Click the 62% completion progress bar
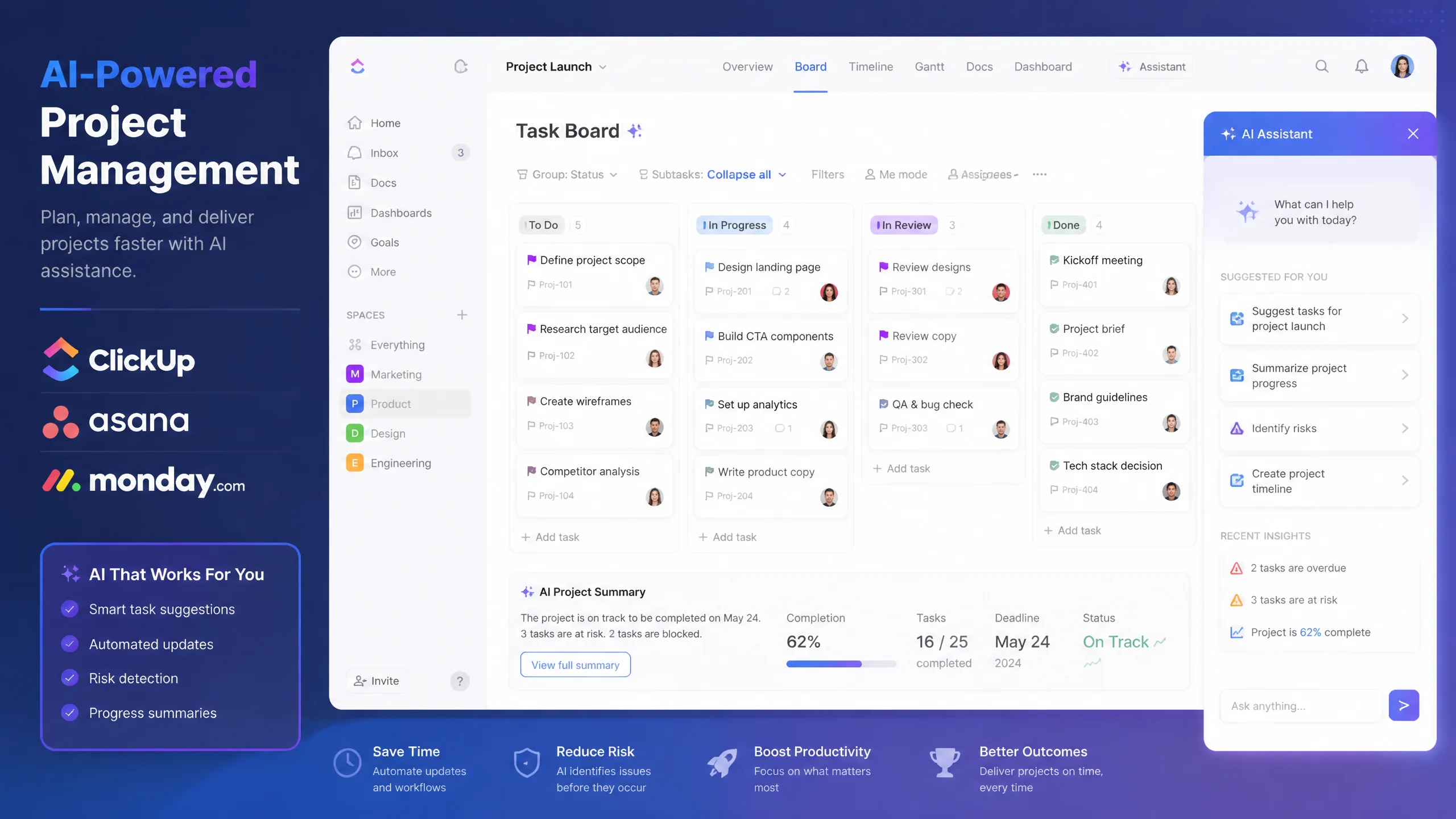The image size is (1456, 819). (841, 664)
